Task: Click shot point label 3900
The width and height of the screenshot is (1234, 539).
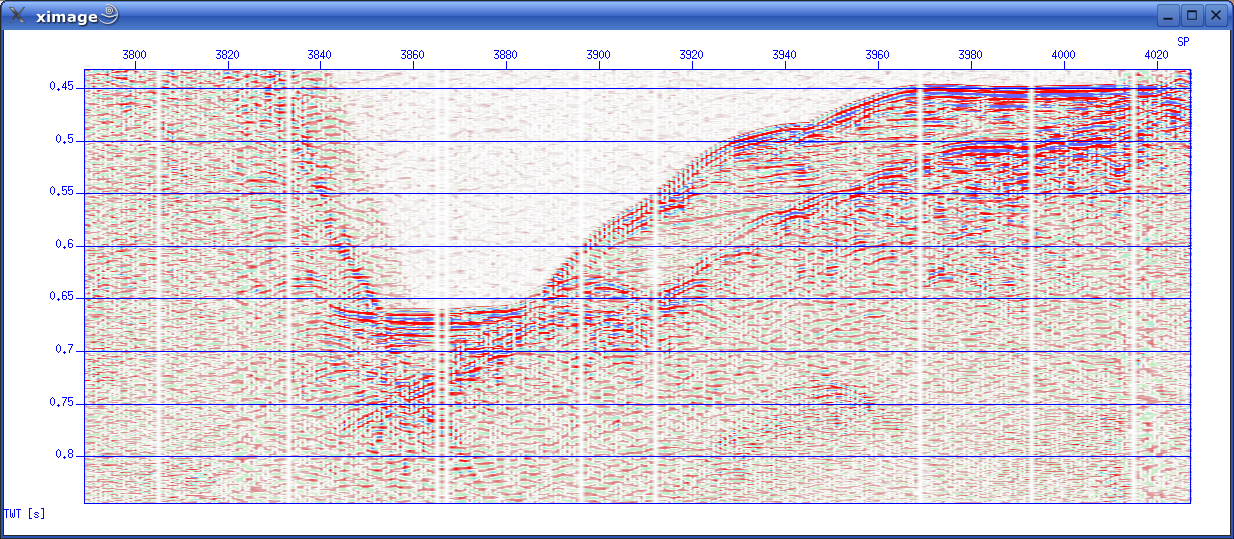Action: pyautogui.click(x=599, y=55)
